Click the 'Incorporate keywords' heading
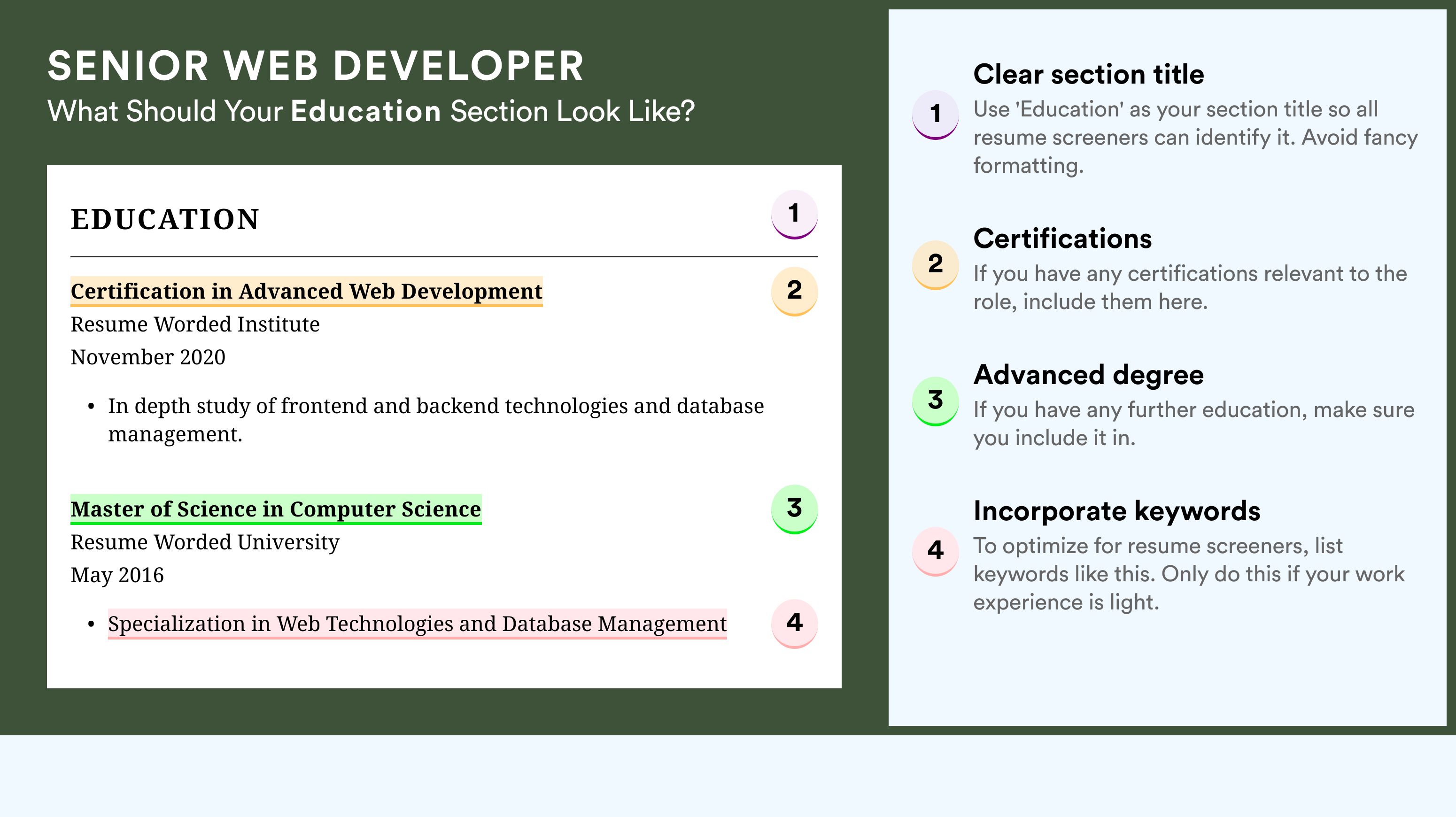Viewport: 1456px width, 817px height. pyautogui.click(x=1117, y=511)
